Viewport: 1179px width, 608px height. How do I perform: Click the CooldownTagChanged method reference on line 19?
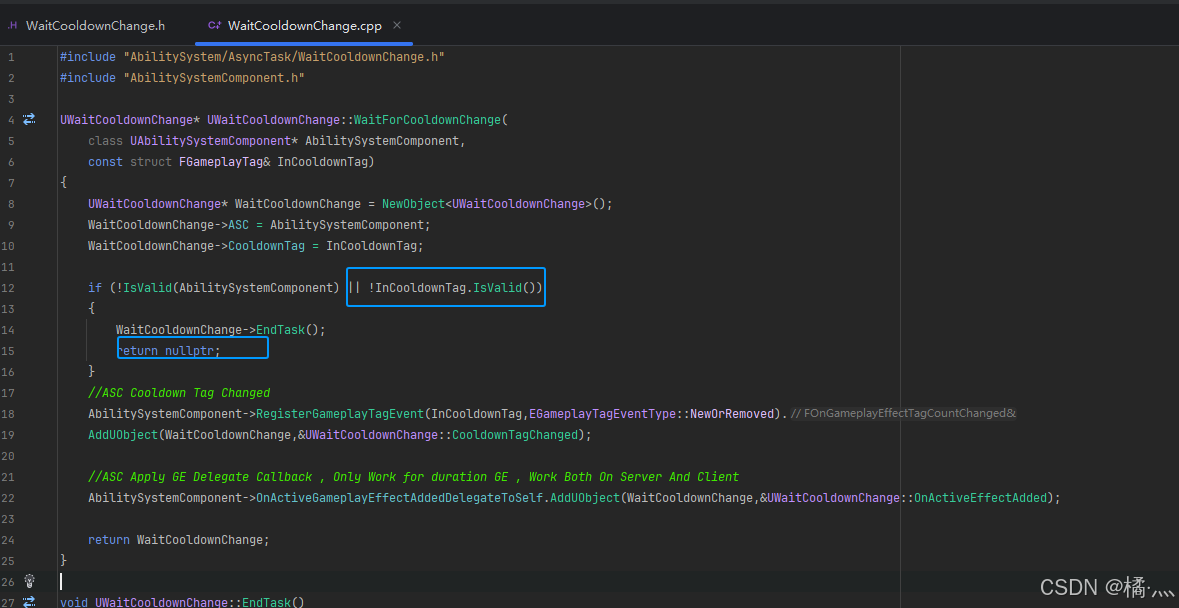click(x=515, y=434)
